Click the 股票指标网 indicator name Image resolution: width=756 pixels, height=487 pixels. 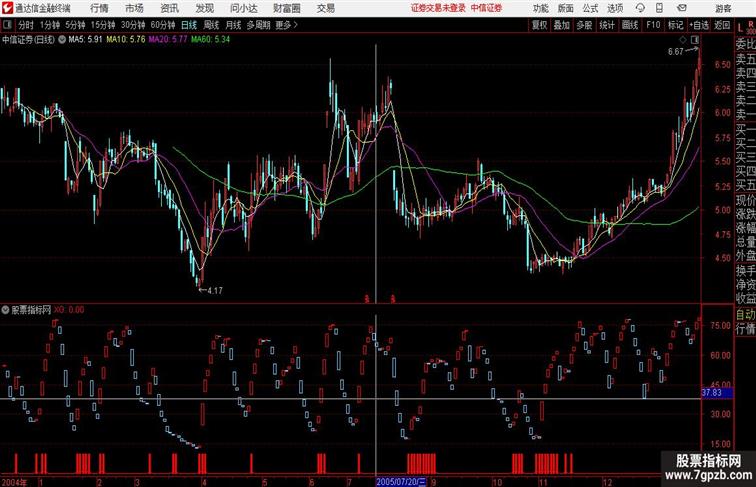[x=31, y=310]
